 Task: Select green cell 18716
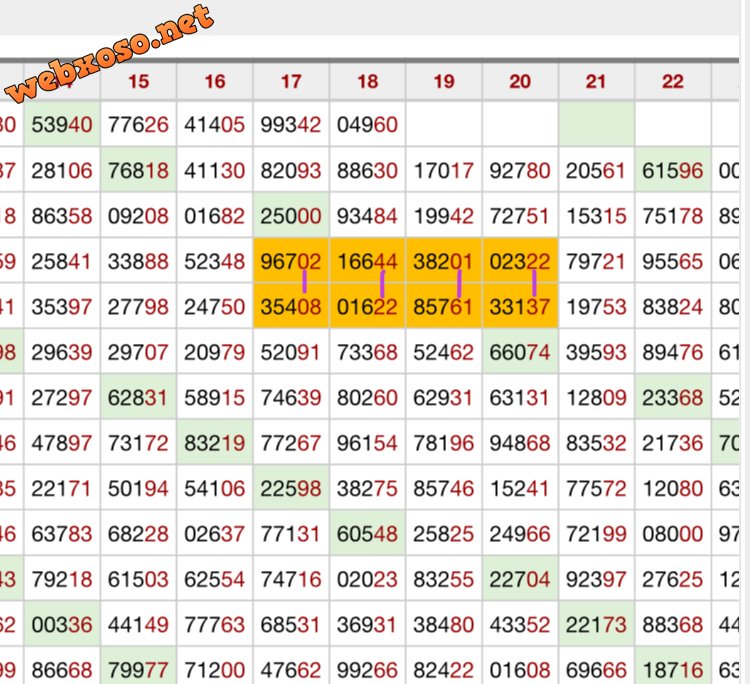tap(673, 667)
